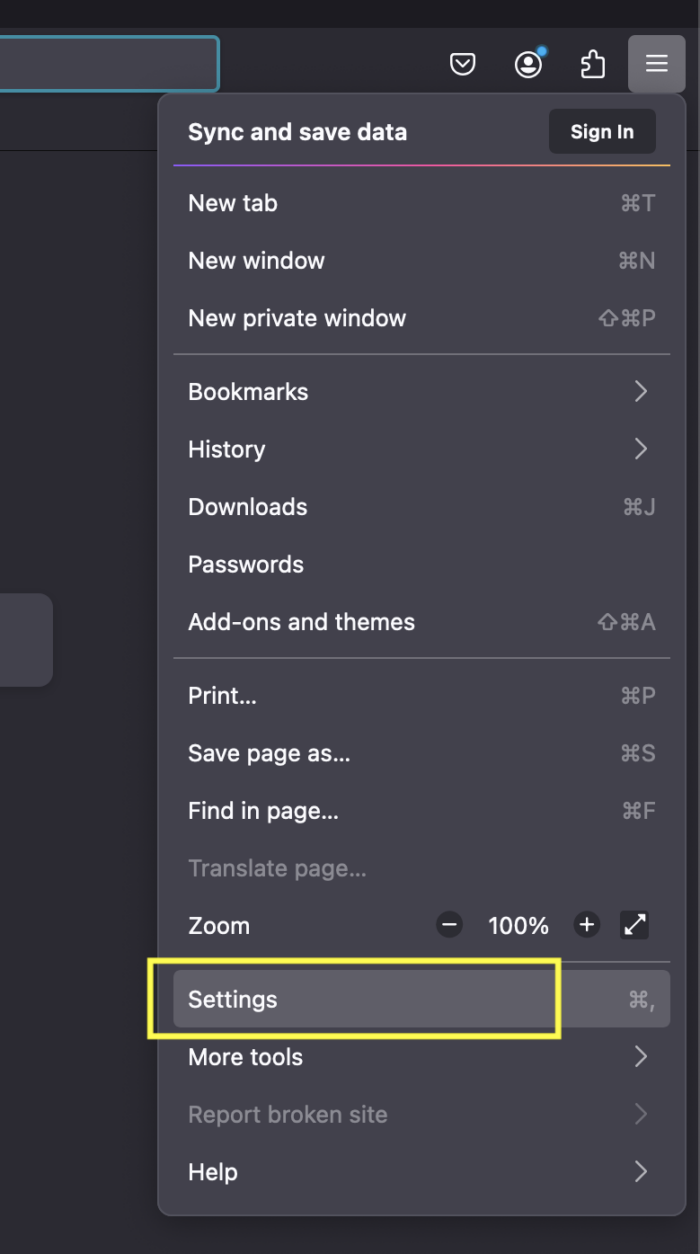Open the Pocket save icon
This screenshot has width=700, height=1254.
[x=463, y=63]
